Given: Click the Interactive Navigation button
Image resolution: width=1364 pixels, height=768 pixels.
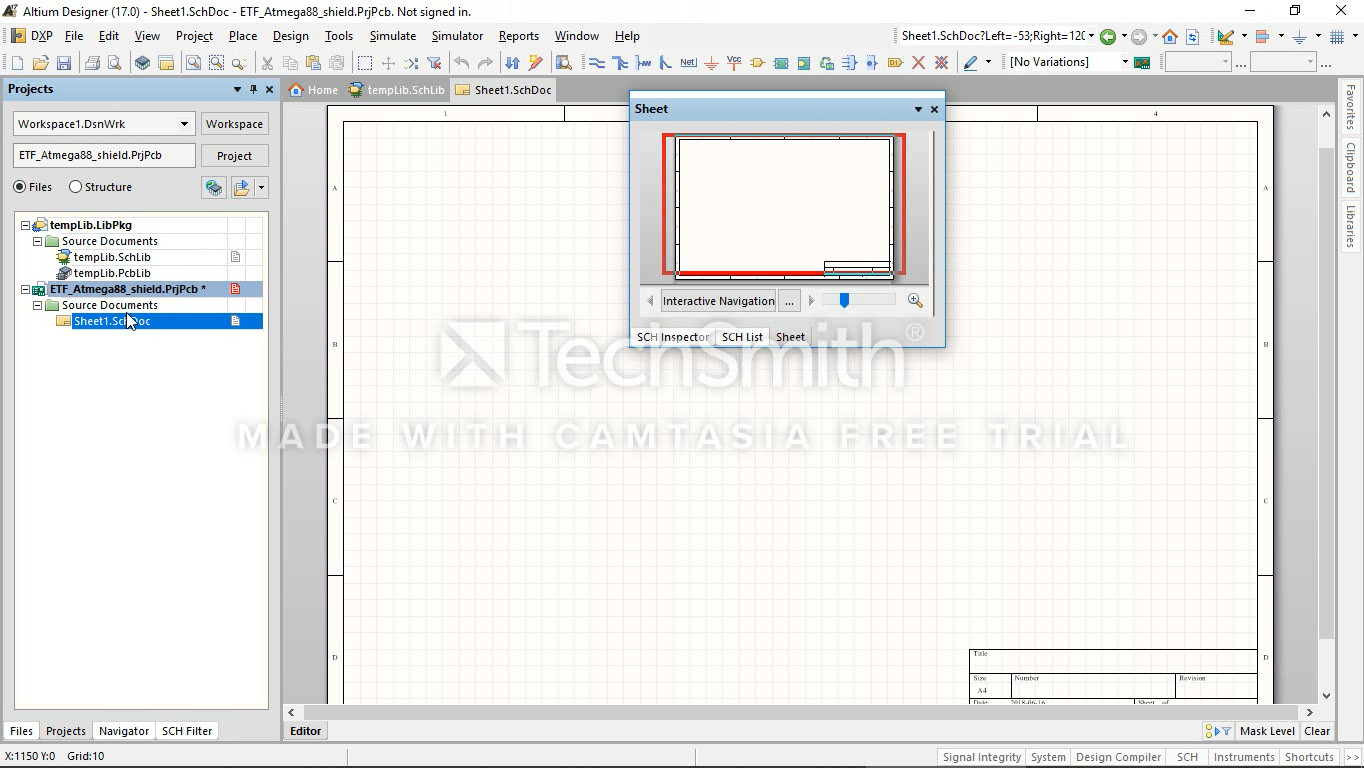Looking at the screenshot, I should coord(718,301).
